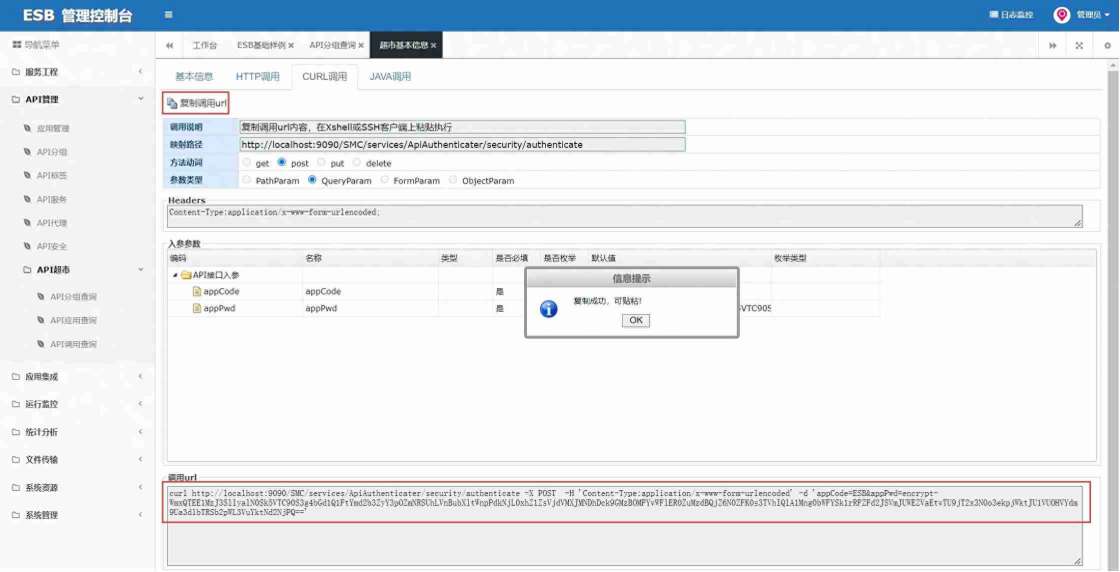Choose the QueryParam radio option

[x=312, y=180]
